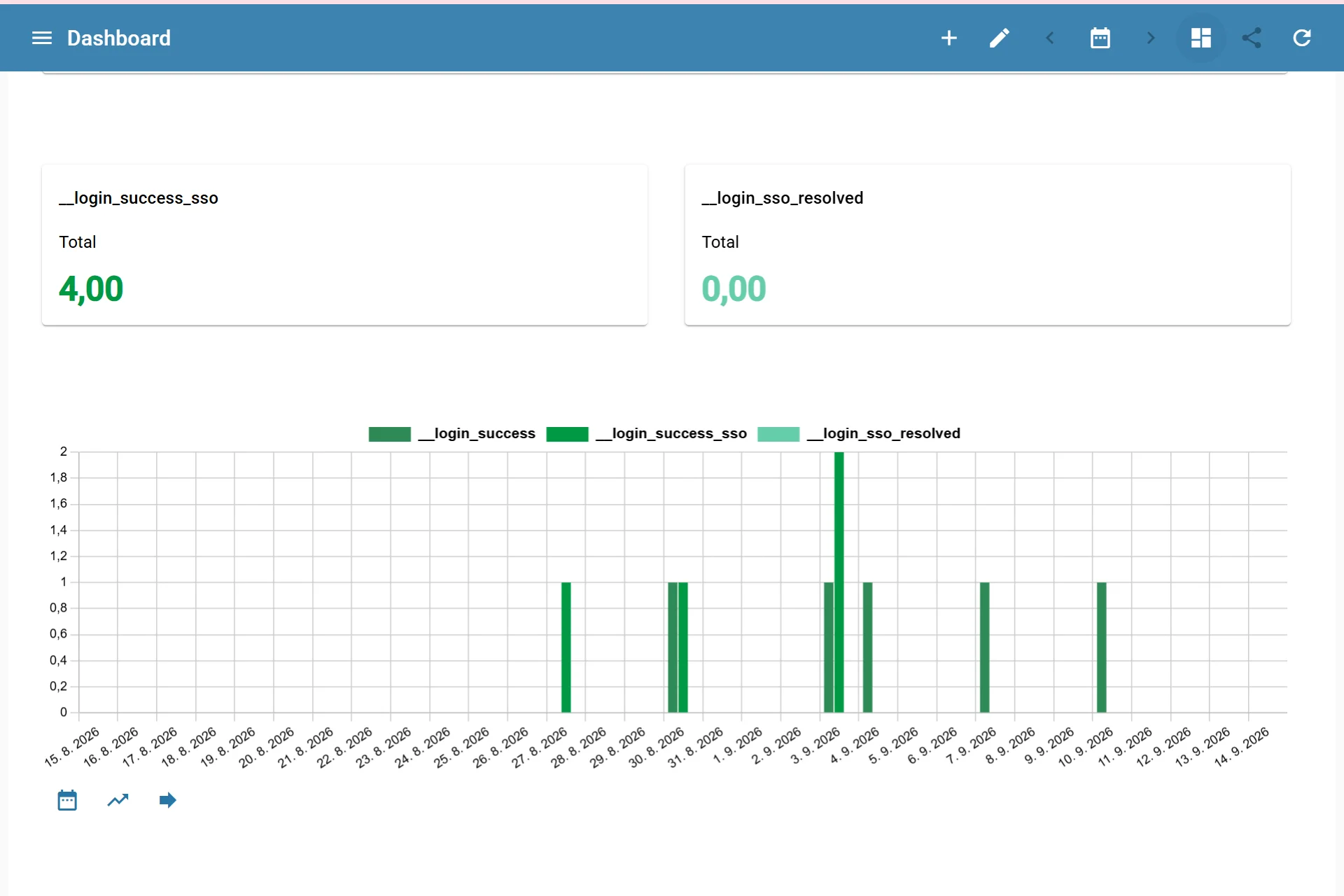Click the tall bar on 3. 9. 2026

pos(839,582)
